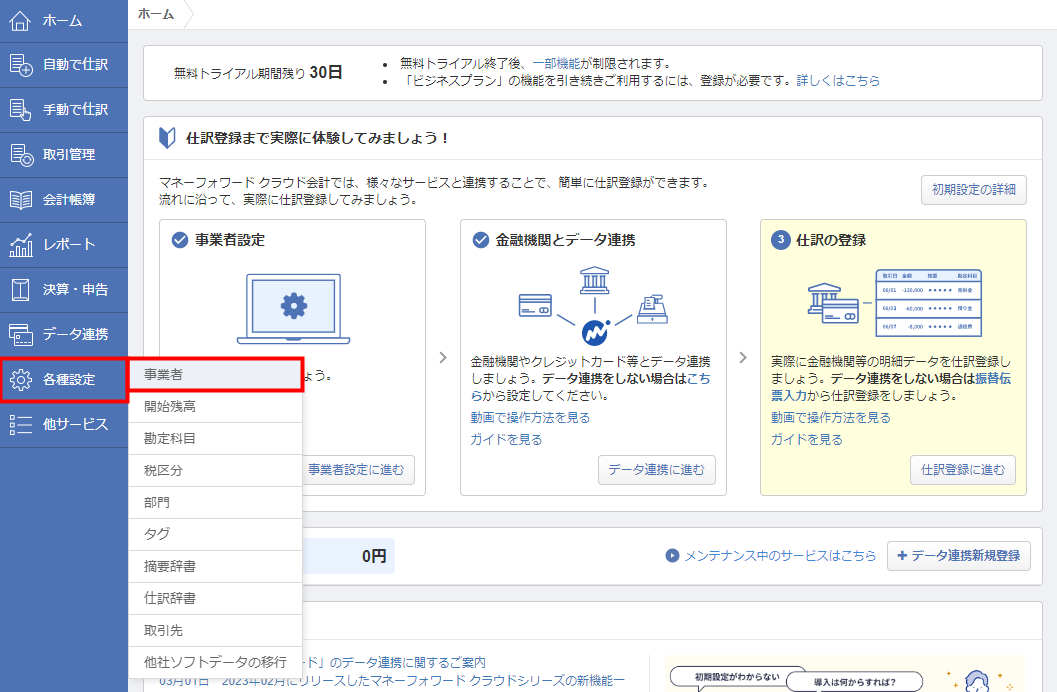
Task: Click ホーム breadcrumb tab
Action: 156,14
